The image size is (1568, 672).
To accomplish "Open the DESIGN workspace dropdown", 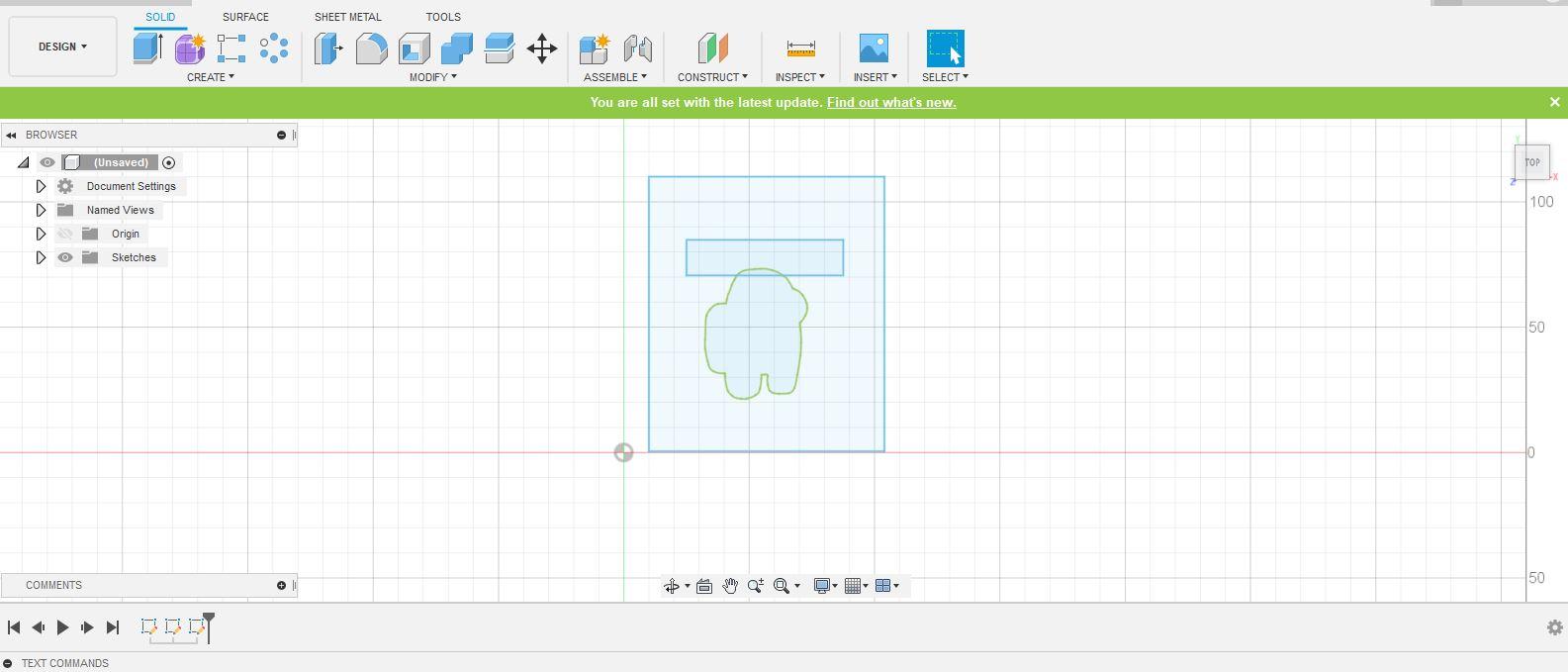I will (x=62, y=47).
